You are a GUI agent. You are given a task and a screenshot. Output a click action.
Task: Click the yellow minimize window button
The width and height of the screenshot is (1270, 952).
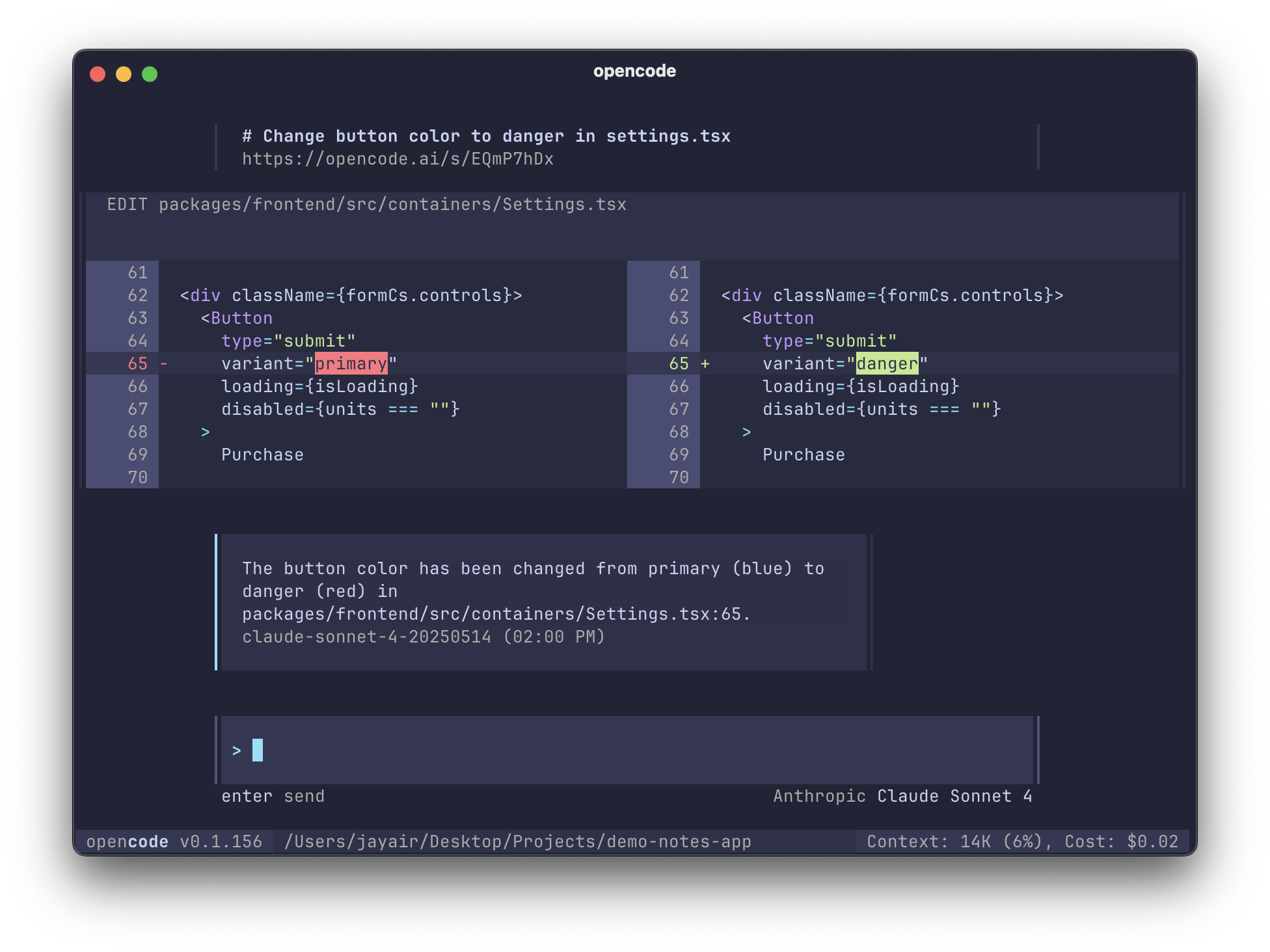click(124, 74)
